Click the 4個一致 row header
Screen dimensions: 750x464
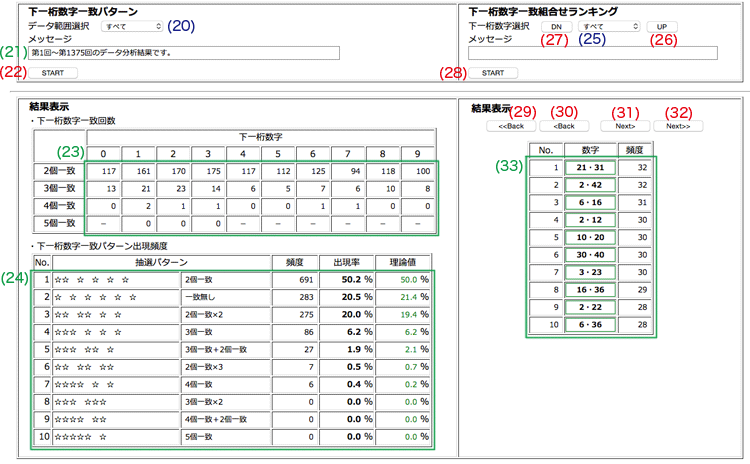(59, 206)
